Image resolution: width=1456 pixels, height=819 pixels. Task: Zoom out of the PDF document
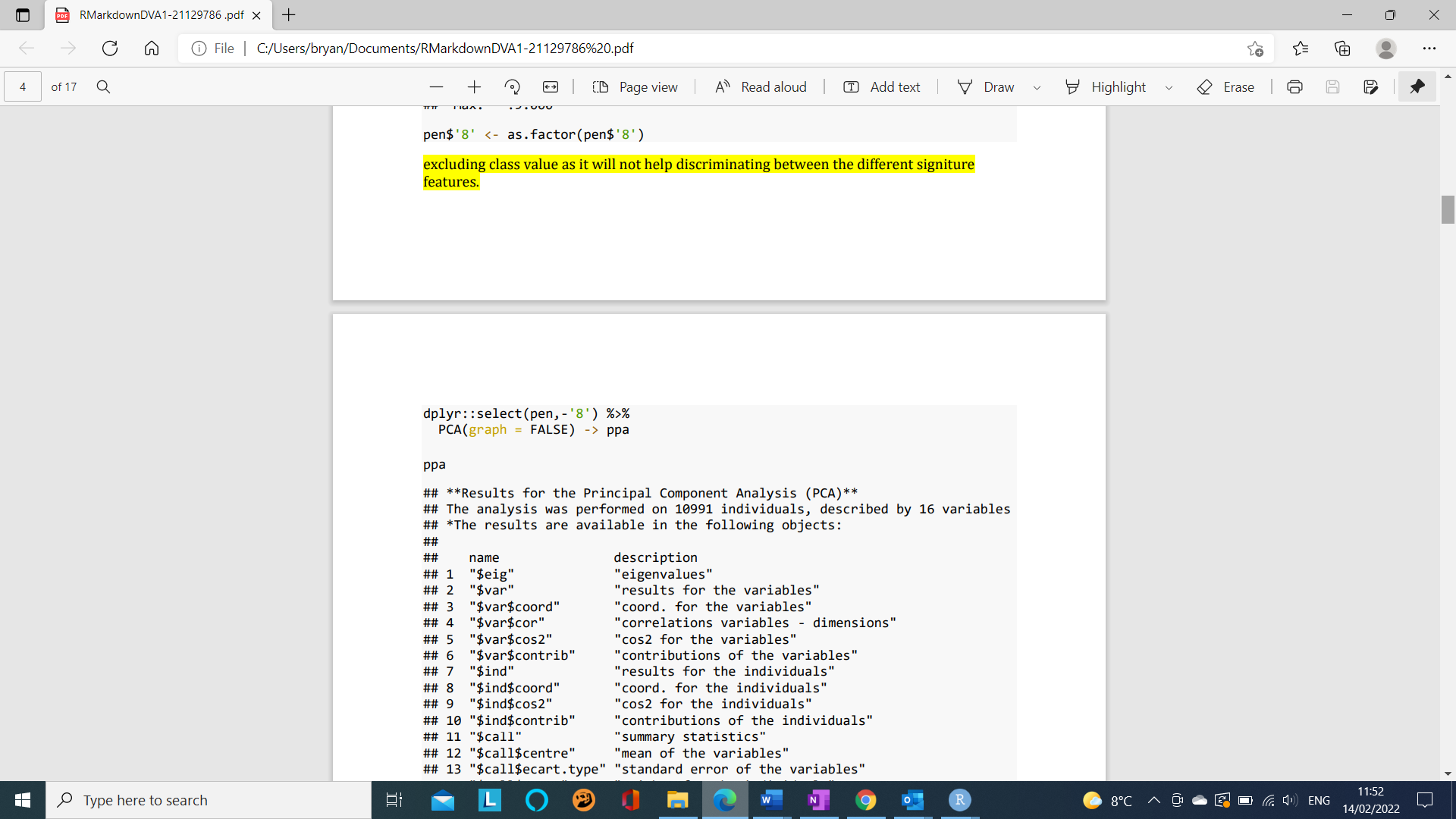[x=437, y=86]
